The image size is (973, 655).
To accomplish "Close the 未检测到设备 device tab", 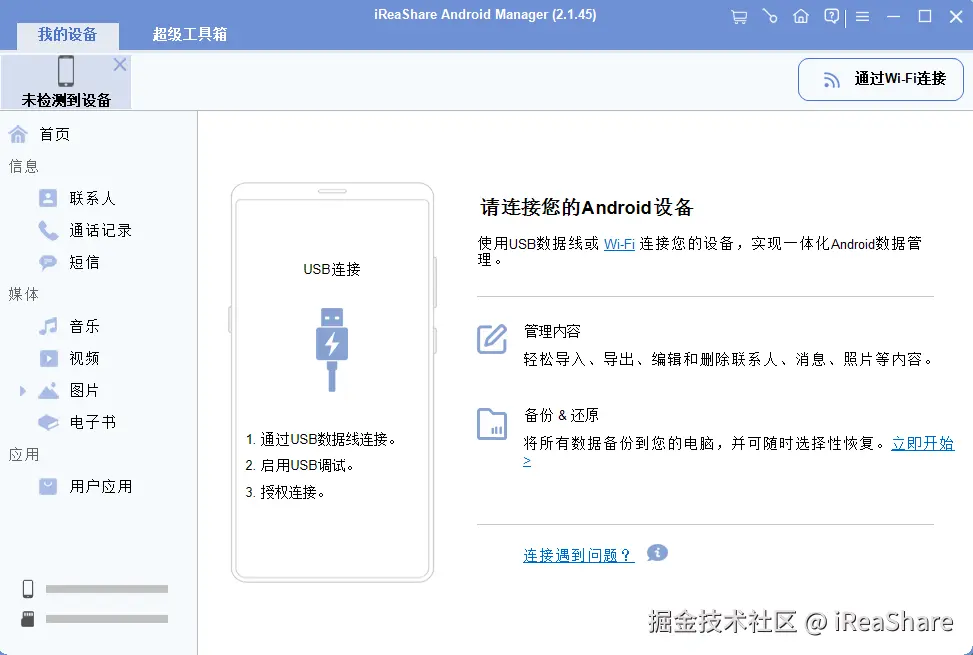I will (120, 65).
